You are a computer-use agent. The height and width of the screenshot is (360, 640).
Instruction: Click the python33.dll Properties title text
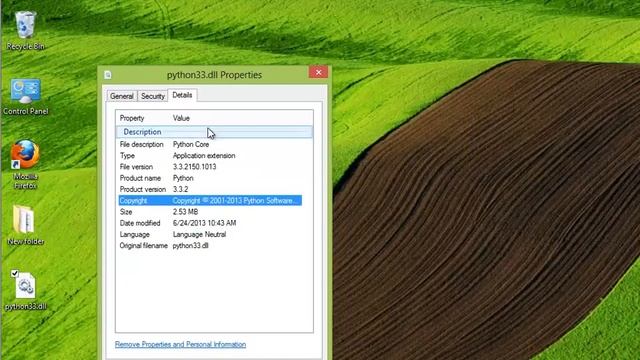(214, 75)
